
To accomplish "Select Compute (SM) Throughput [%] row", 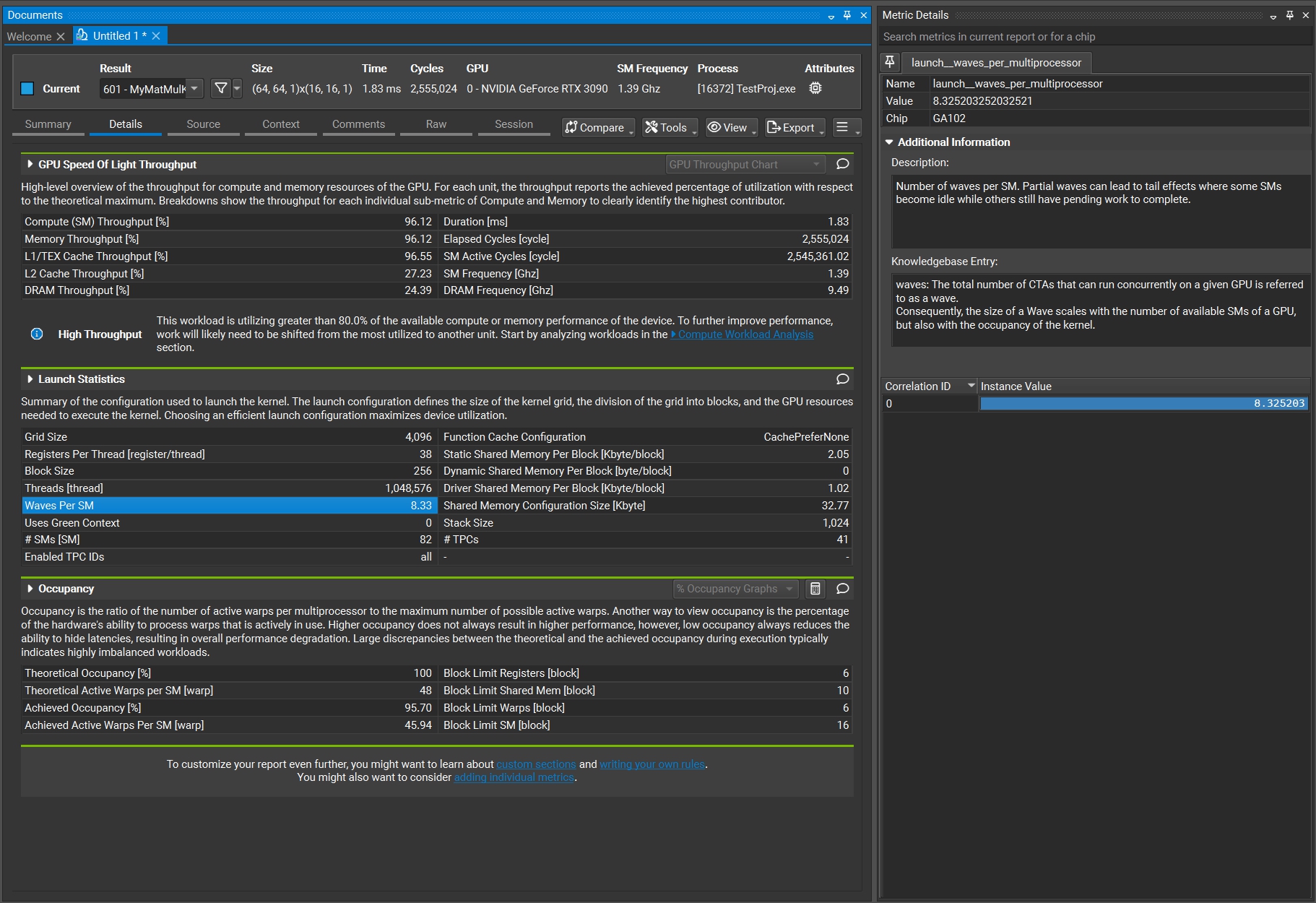I will [229, 222].
